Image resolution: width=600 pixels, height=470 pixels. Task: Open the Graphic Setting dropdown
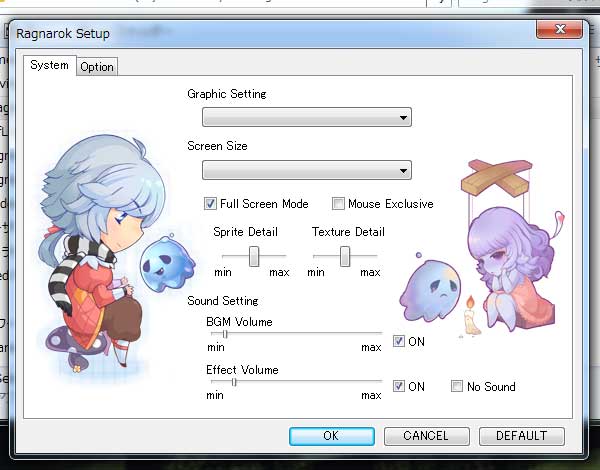pos(307,117)
